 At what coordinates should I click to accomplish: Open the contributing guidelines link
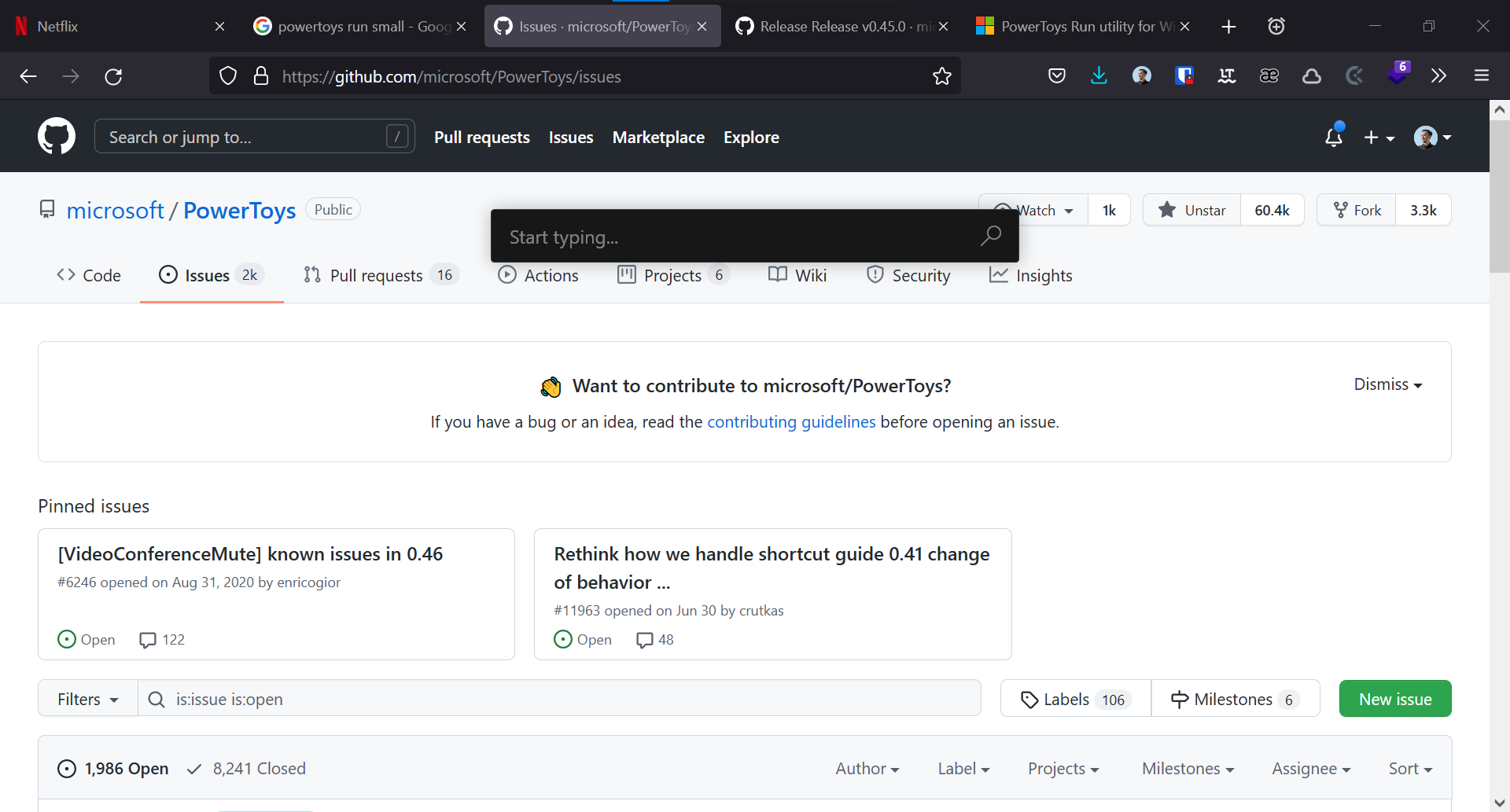(791, 422)
